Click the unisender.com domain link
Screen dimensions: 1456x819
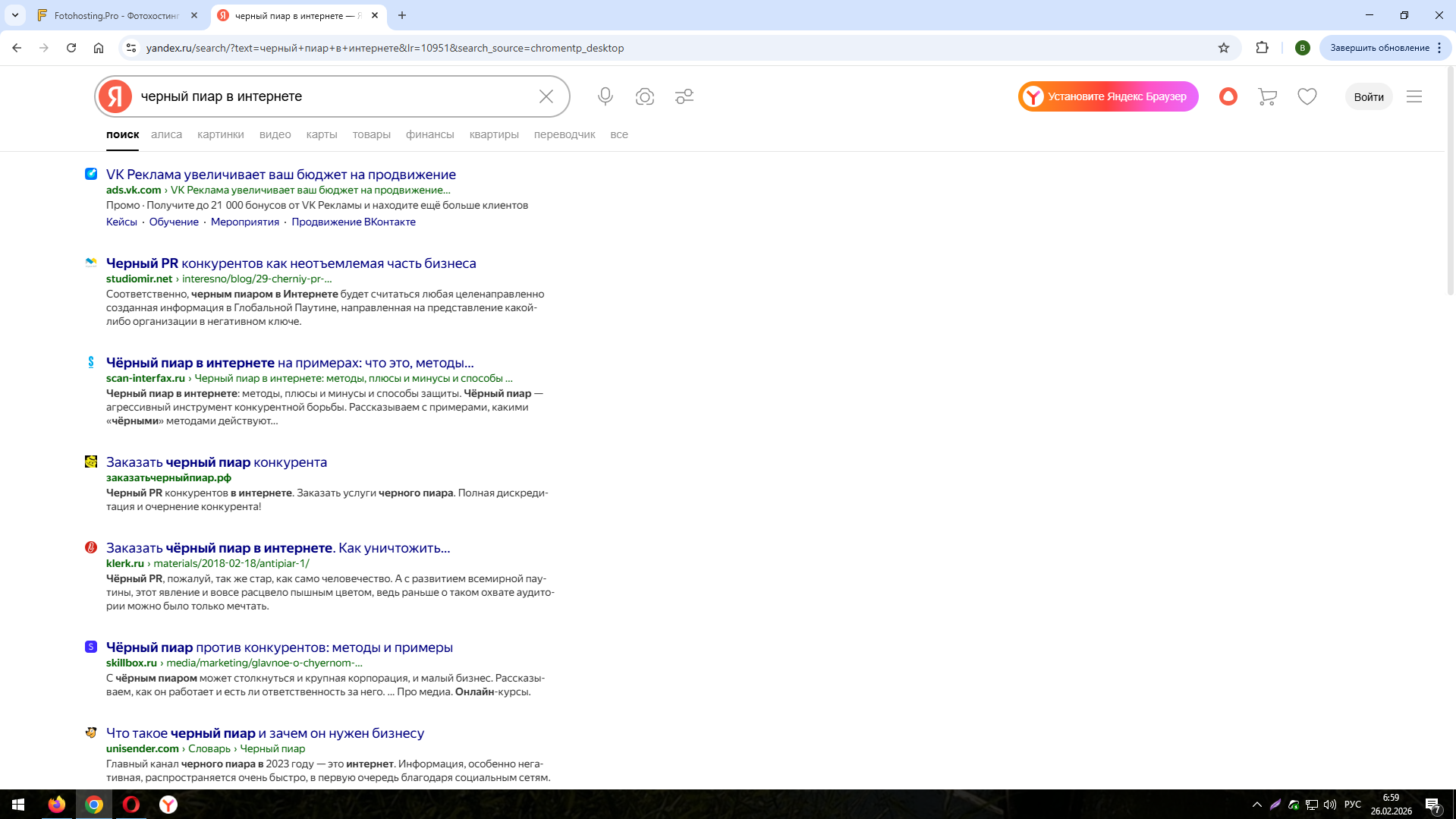point(143,748)
